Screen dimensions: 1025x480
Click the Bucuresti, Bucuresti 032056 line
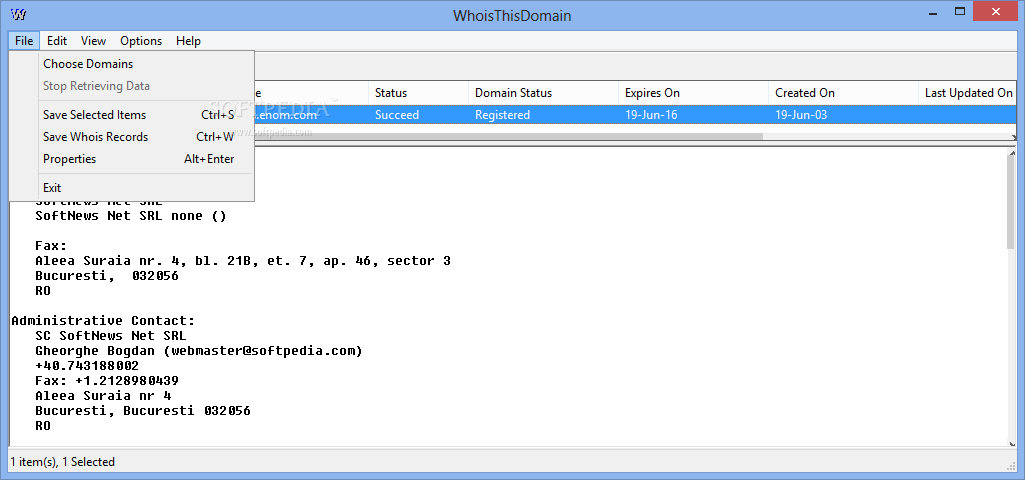tap(143, 411)
